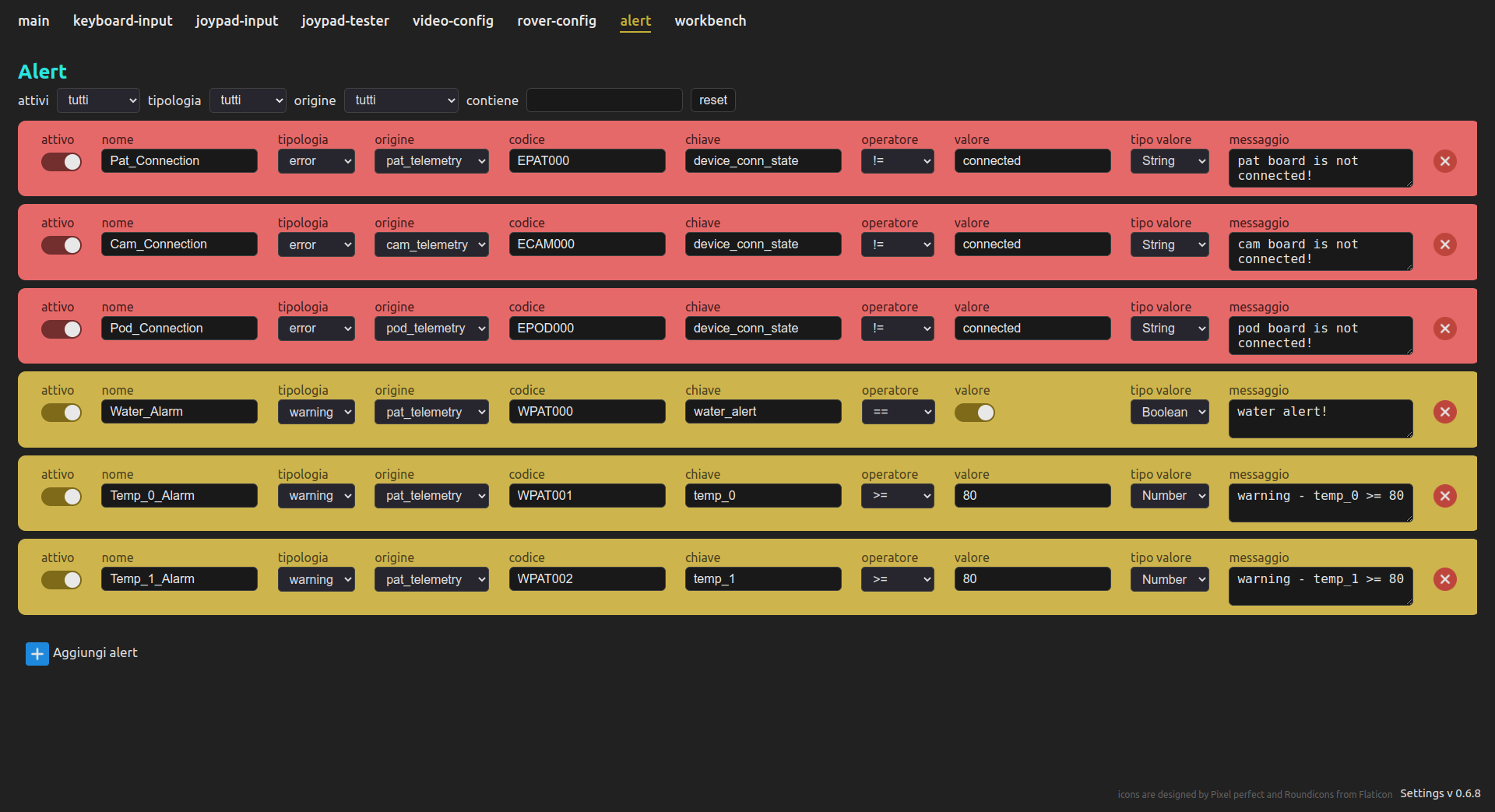Viewport: 1495px width, 812px height.
Task: Delete the Pat_Connection alert row
Action: 1444,161
